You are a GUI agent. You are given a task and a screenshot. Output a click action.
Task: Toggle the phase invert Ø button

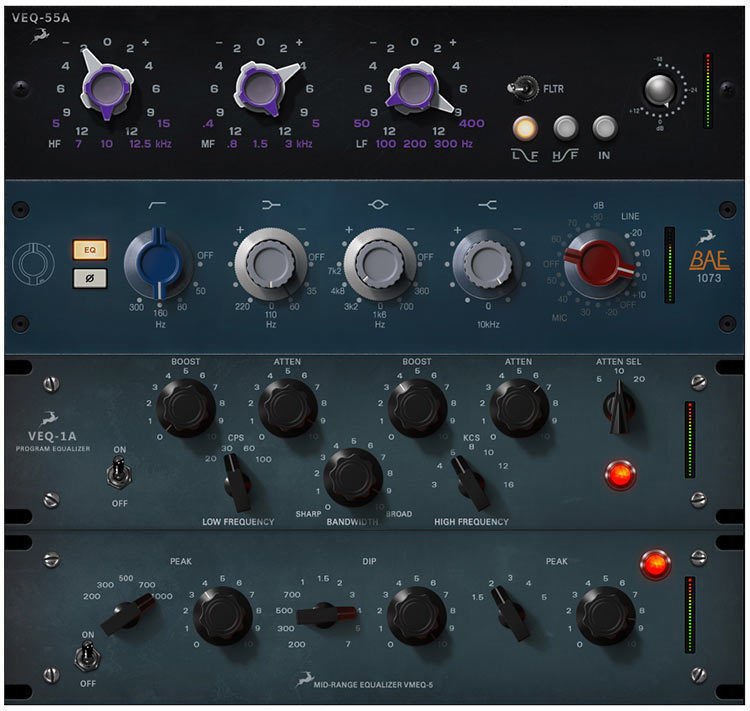pyautogui.click(x=90, y=278)
